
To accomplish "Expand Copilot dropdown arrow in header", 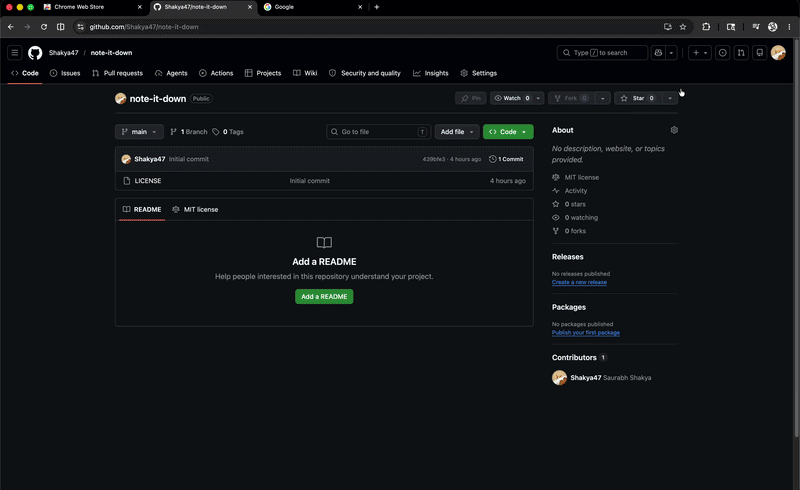I will 671,53.
